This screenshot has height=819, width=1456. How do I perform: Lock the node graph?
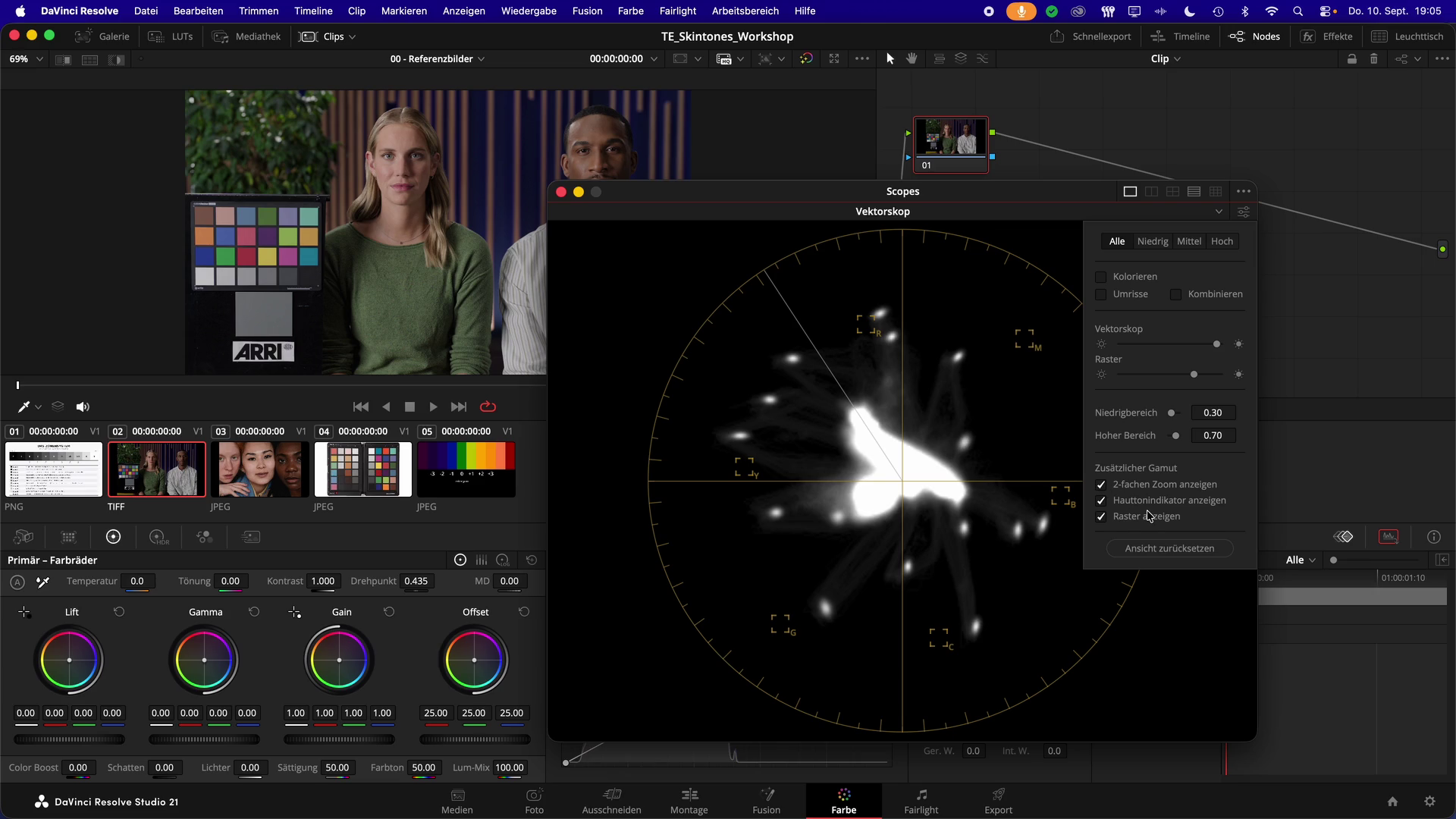pos(1351,58)
